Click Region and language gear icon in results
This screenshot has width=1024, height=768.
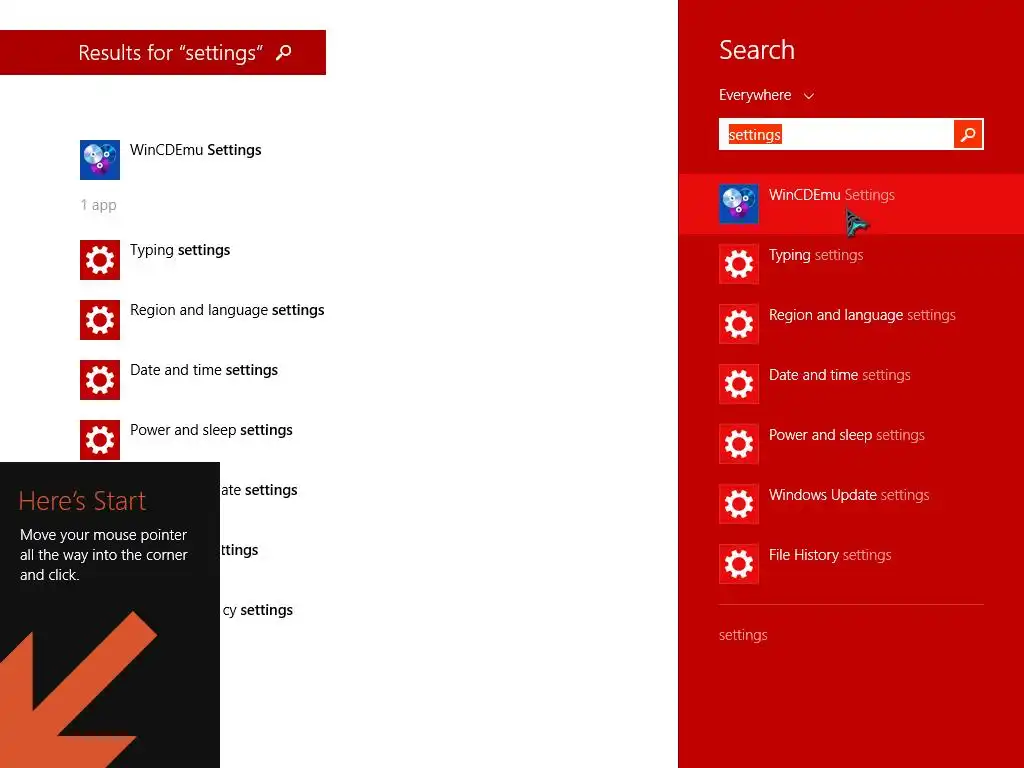pyautogui.click(x=100, y=320)
